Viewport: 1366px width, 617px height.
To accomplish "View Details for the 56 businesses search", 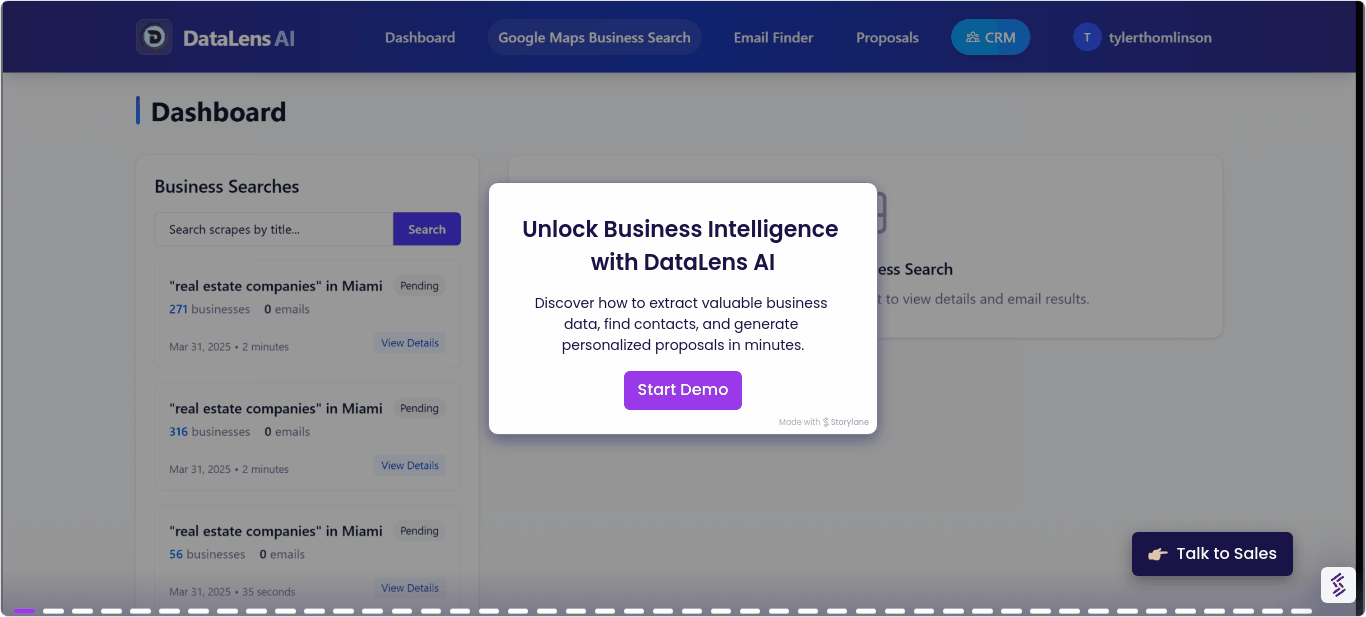I will coord(410,588).
